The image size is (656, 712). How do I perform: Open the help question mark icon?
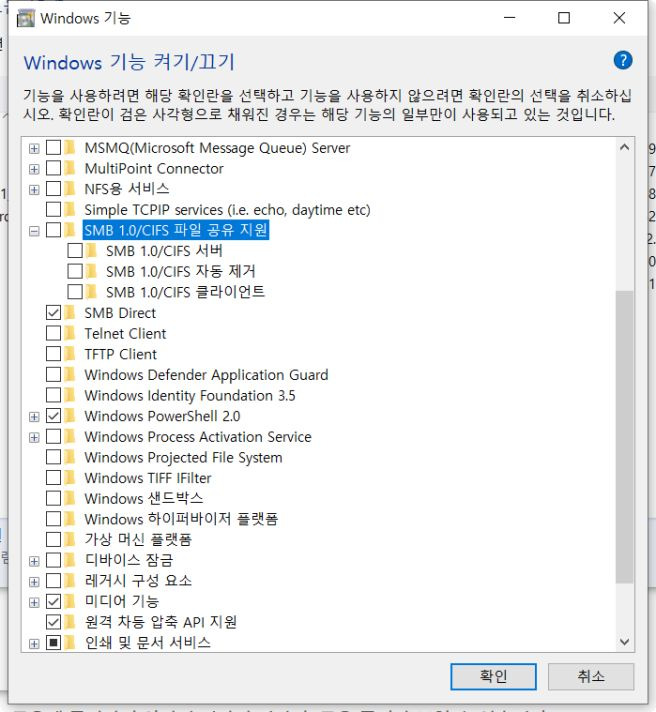622,60
